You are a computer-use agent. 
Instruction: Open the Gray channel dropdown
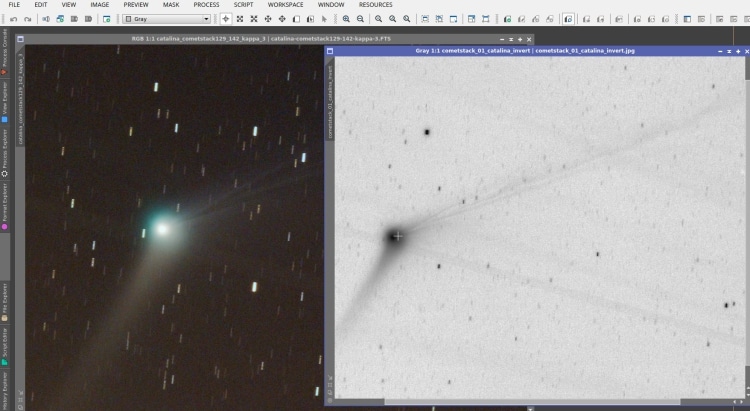(x=166, y=19)
